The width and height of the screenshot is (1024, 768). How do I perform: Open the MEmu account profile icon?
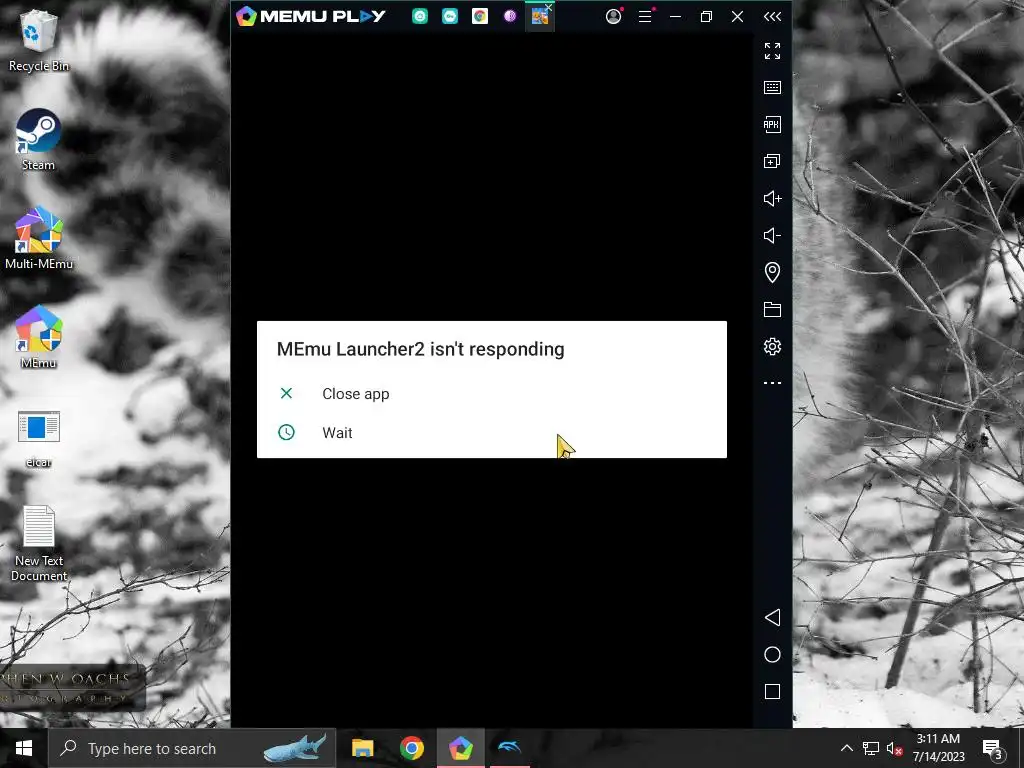coord(613,16)
